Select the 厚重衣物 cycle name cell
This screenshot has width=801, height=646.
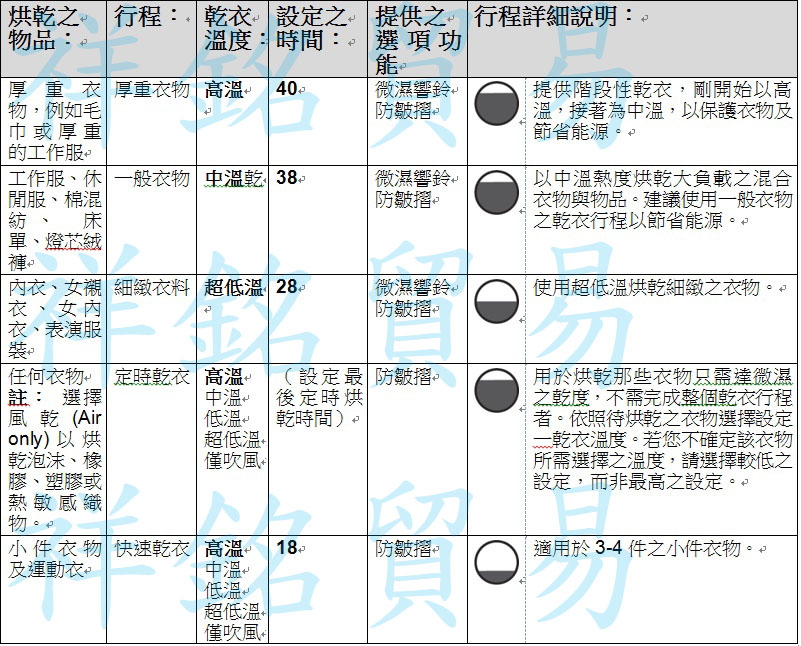coord(151,90)
